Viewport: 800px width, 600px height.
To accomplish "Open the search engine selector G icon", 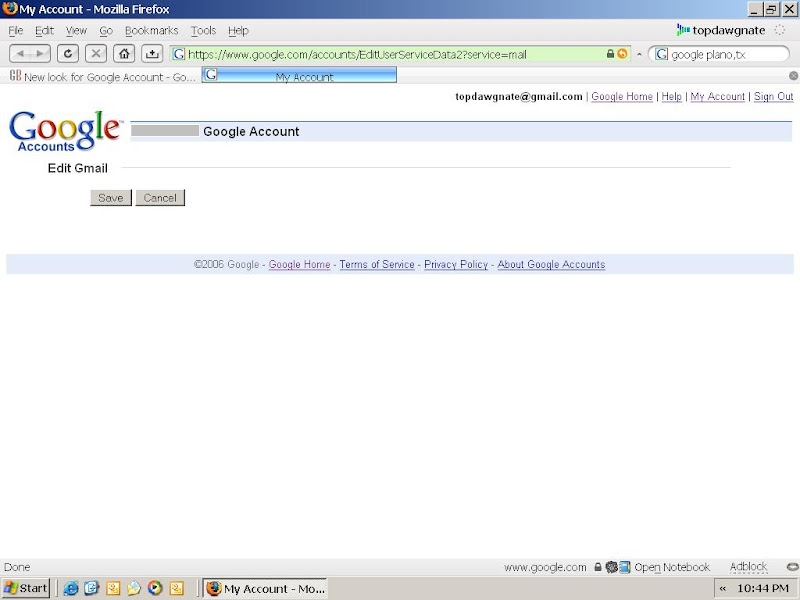I will (661, 54).
